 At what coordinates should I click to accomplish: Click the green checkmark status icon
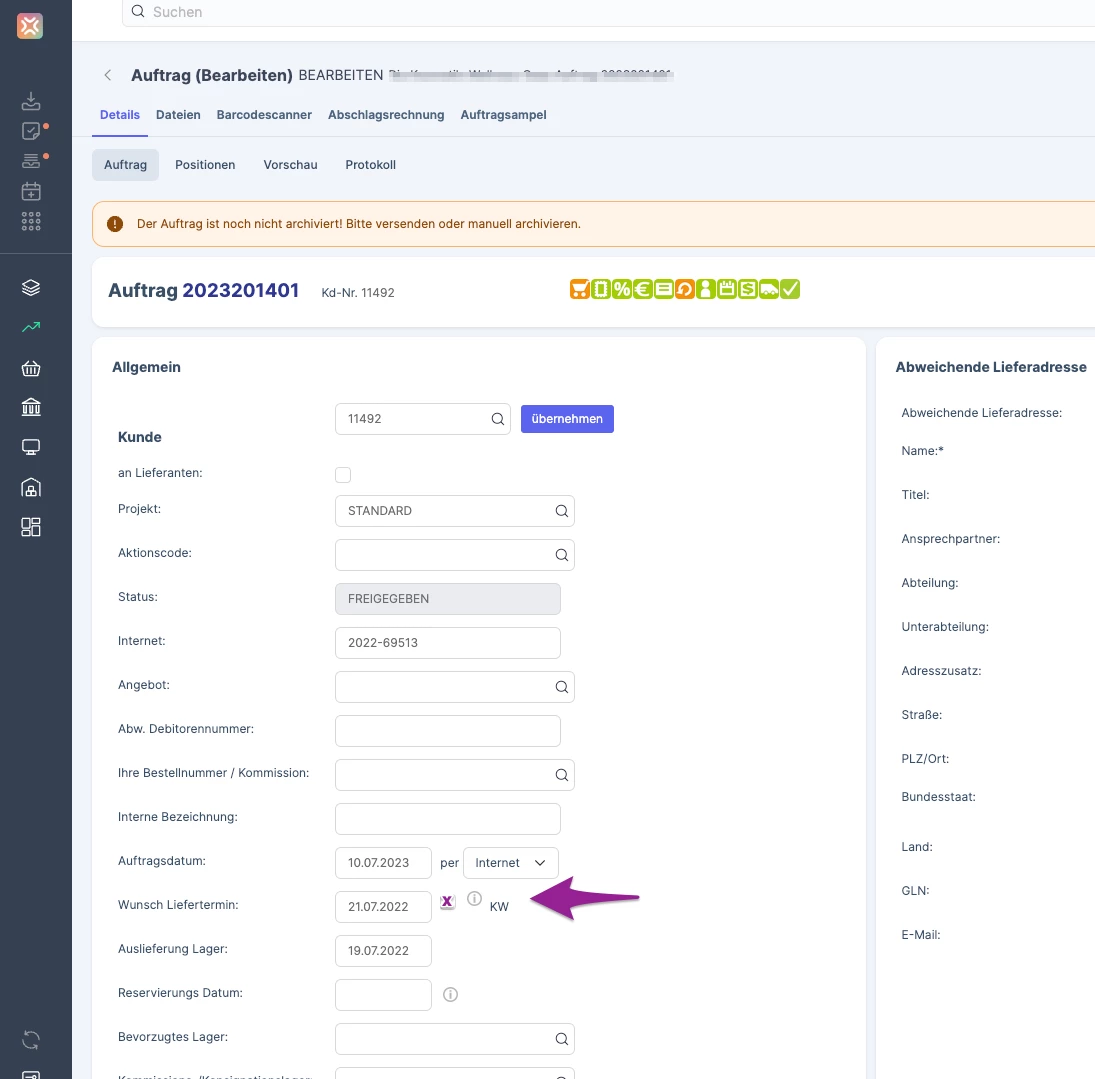point(790,289)
